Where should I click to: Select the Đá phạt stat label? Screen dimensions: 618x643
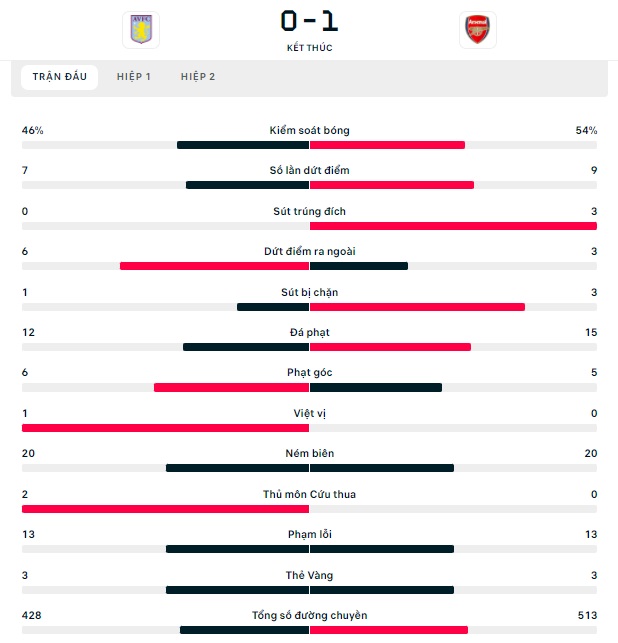click(x=309, y=333)
